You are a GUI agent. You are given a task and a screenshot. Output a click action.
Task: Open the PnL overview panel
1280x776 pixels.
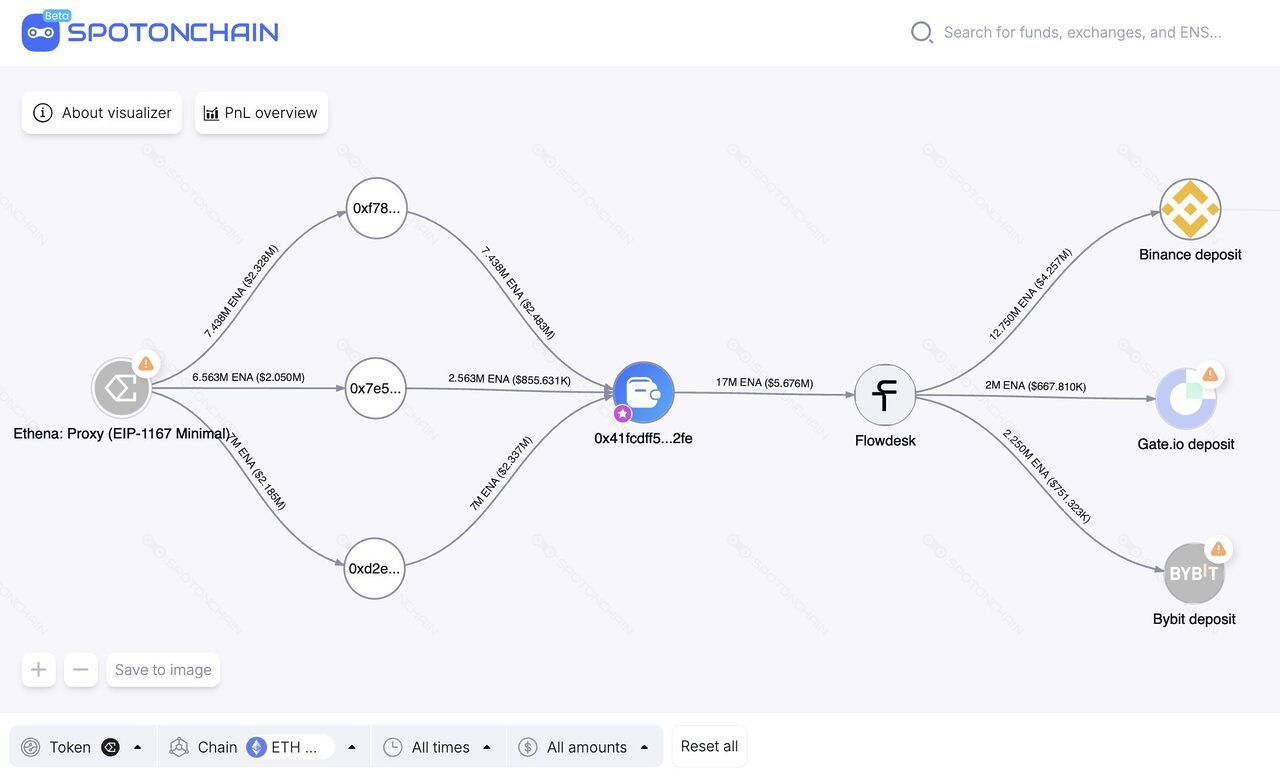click(x=261, y=113)
